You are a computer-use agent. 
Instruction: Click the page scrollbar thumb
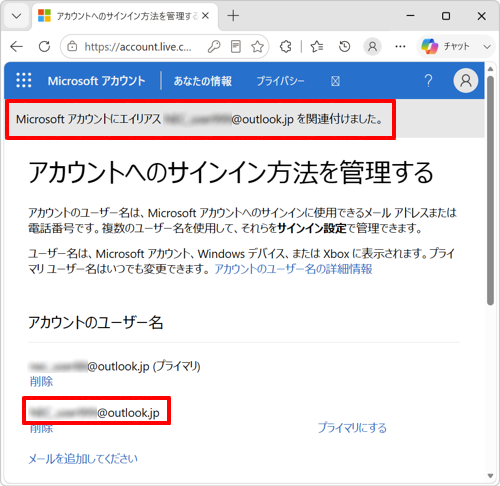coord(490,191)
